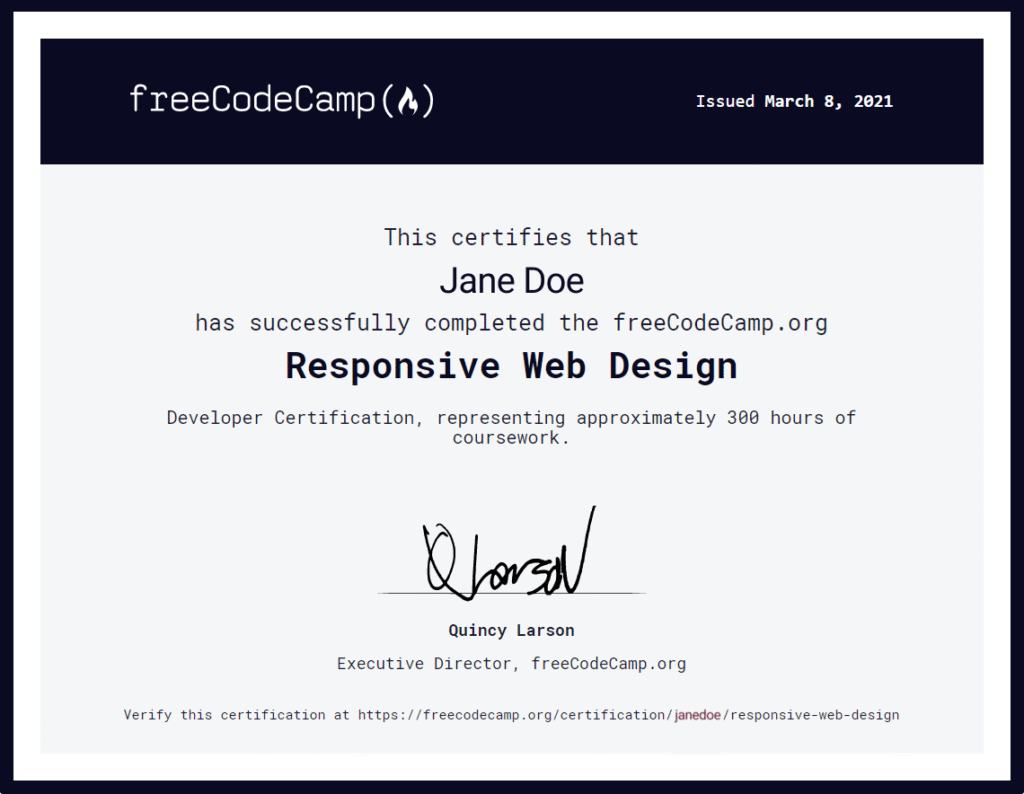Click the freeCodeCamp wordmark in the header

254,100
